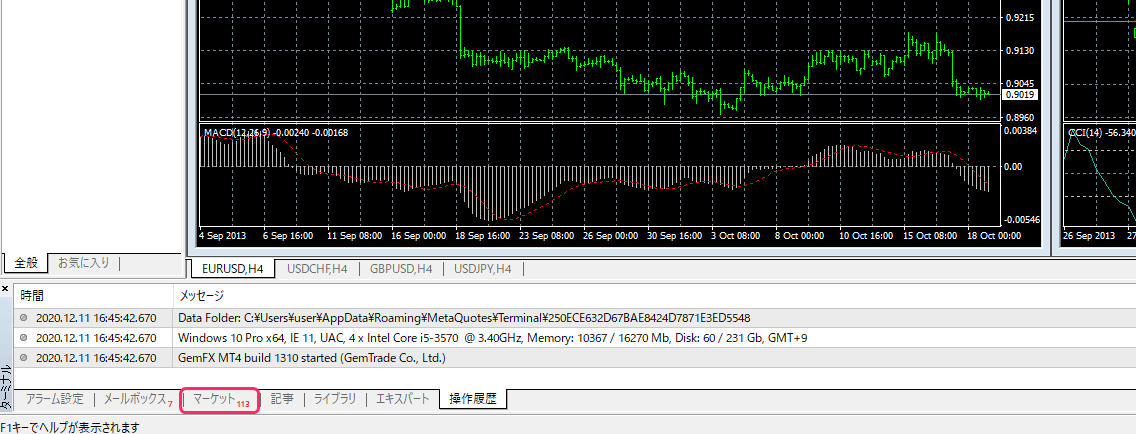Open the ライブラリ tab
The image size is (1136, 434).
(334, 399)
